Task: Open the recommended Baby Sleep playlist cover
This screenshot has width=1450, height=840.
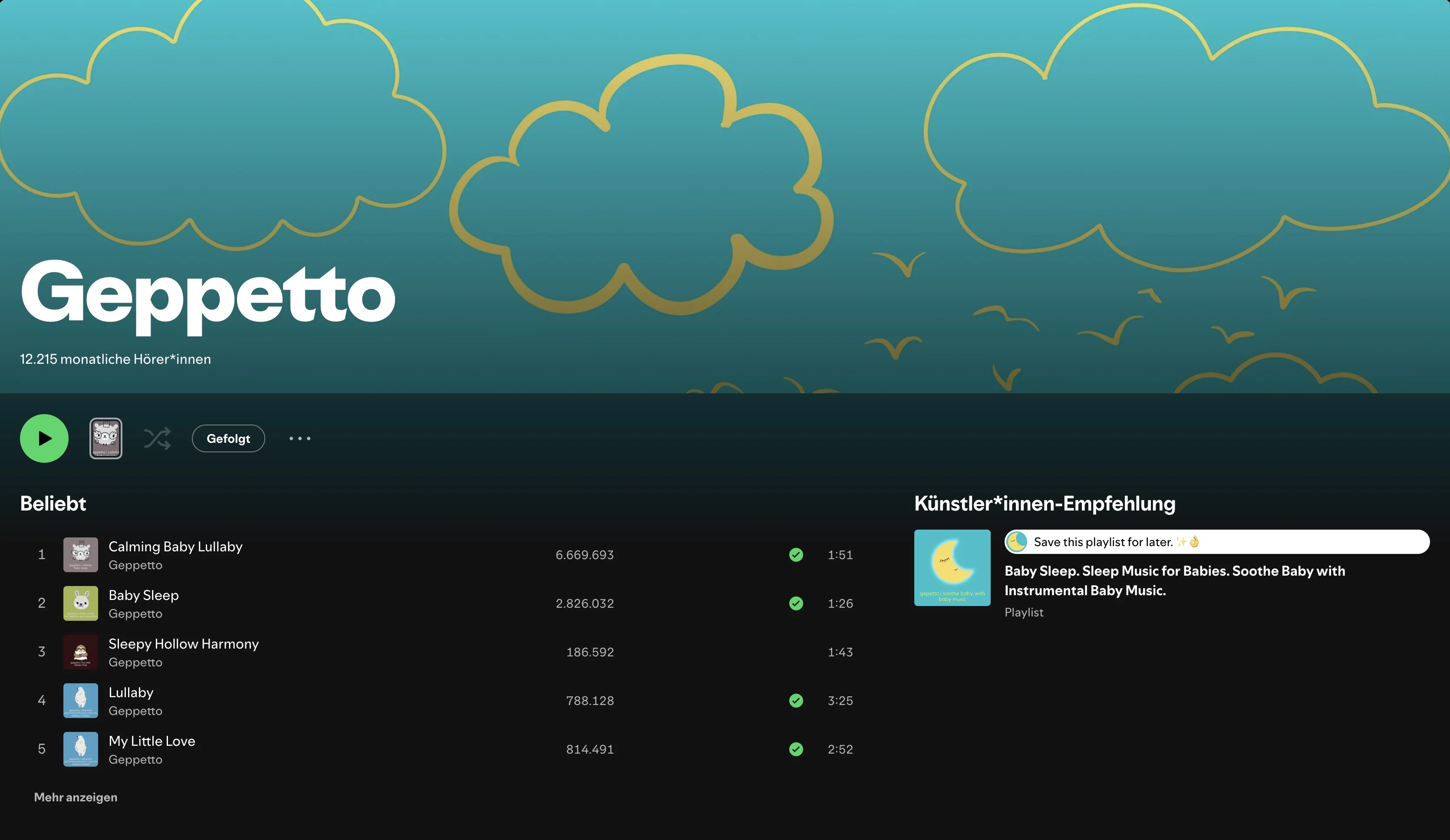Action: click(x=952, y=568)
